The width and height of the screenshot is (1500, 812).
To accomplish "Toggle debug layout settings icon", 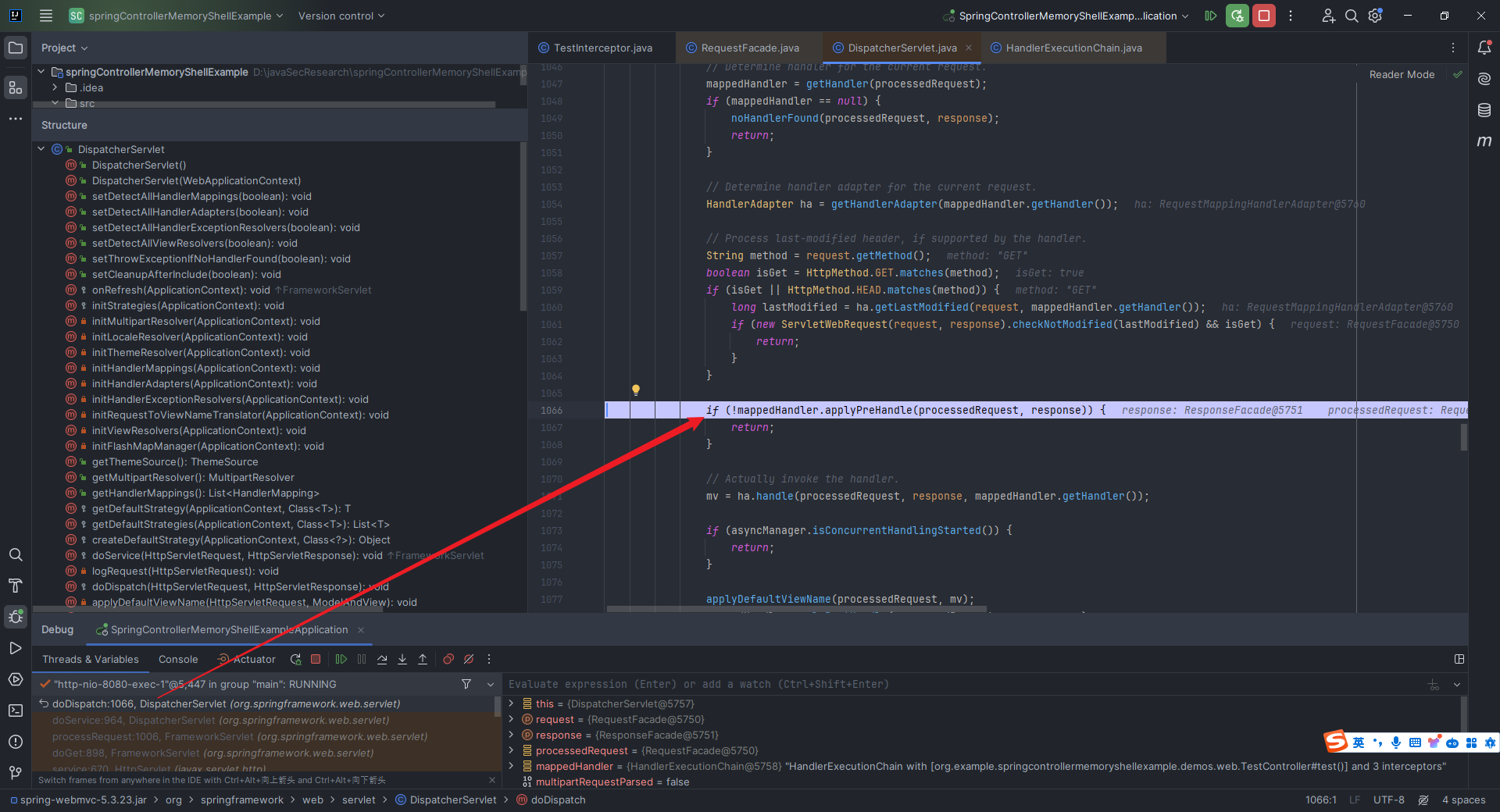I will (x=1459, y=659).
